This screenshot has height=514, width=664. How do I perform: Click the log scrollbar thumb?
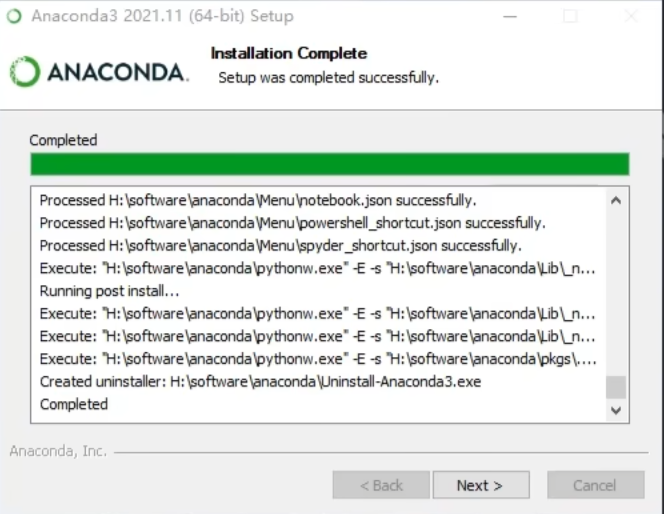(x=616, y=387)
